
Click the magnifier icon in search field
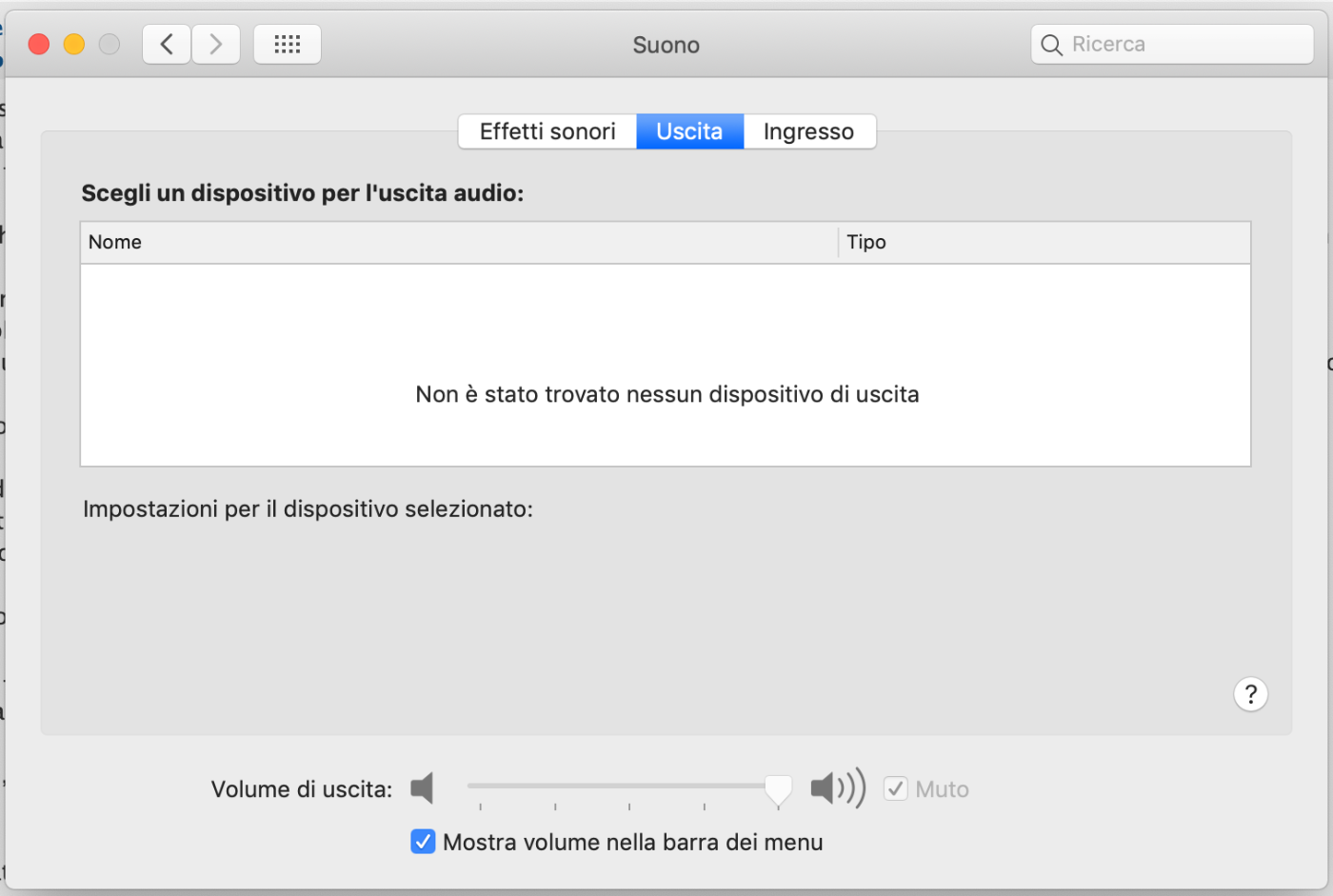[x=1051, y=45]
